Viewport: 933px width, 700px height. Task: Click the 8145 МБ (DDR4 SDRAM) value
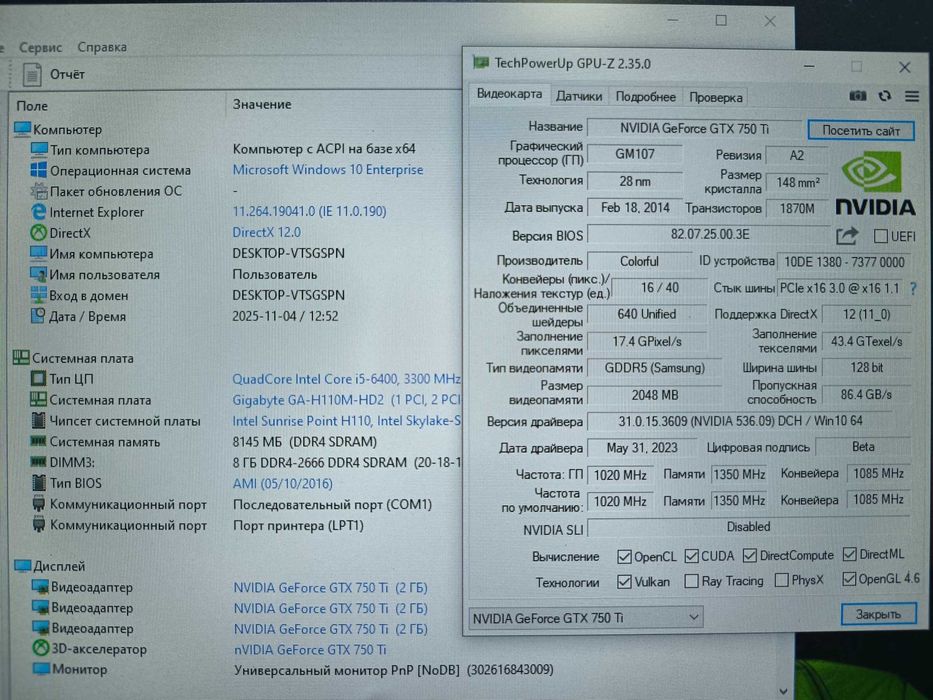pos(305,442)
